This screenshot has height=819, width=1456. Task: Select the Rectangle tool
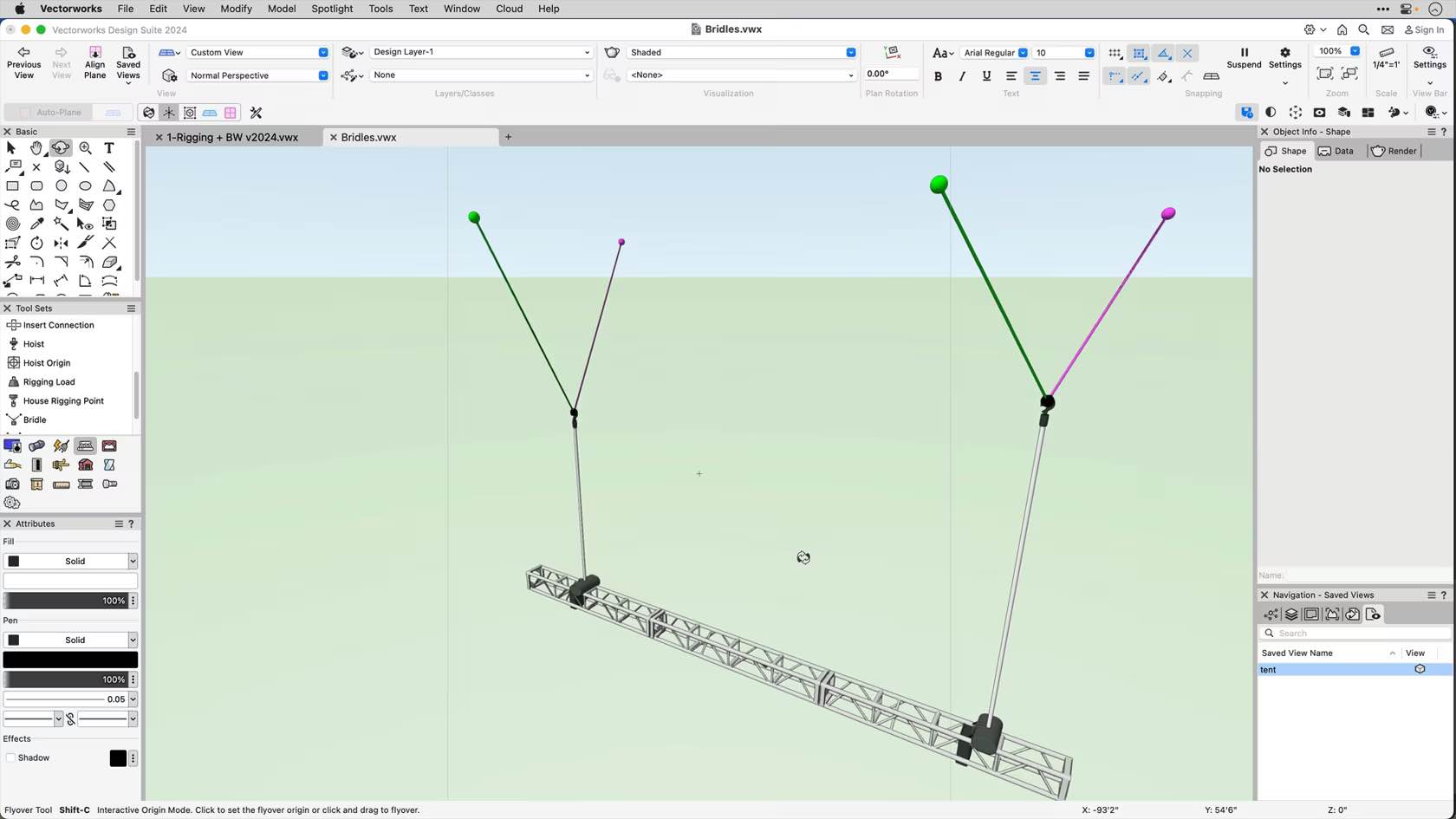[x=12, y=186]
